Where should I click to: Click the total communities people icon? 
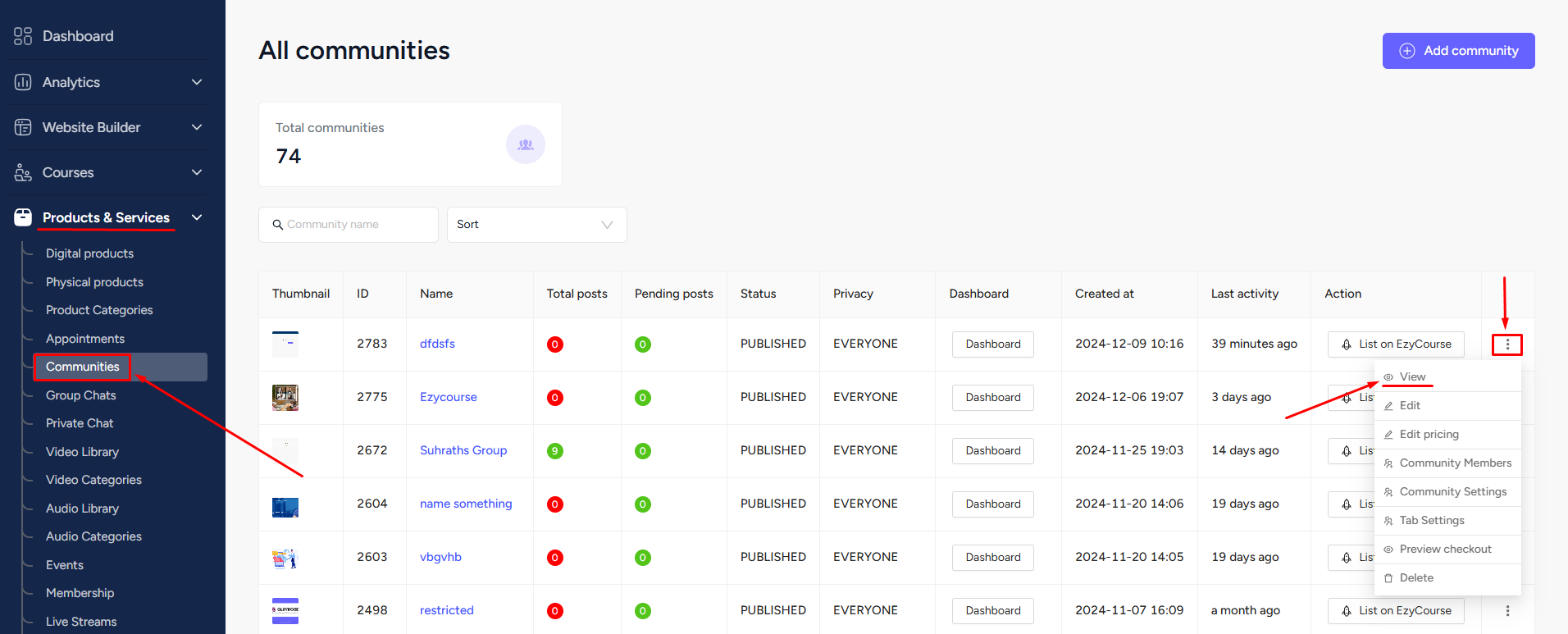click(526, 144)
